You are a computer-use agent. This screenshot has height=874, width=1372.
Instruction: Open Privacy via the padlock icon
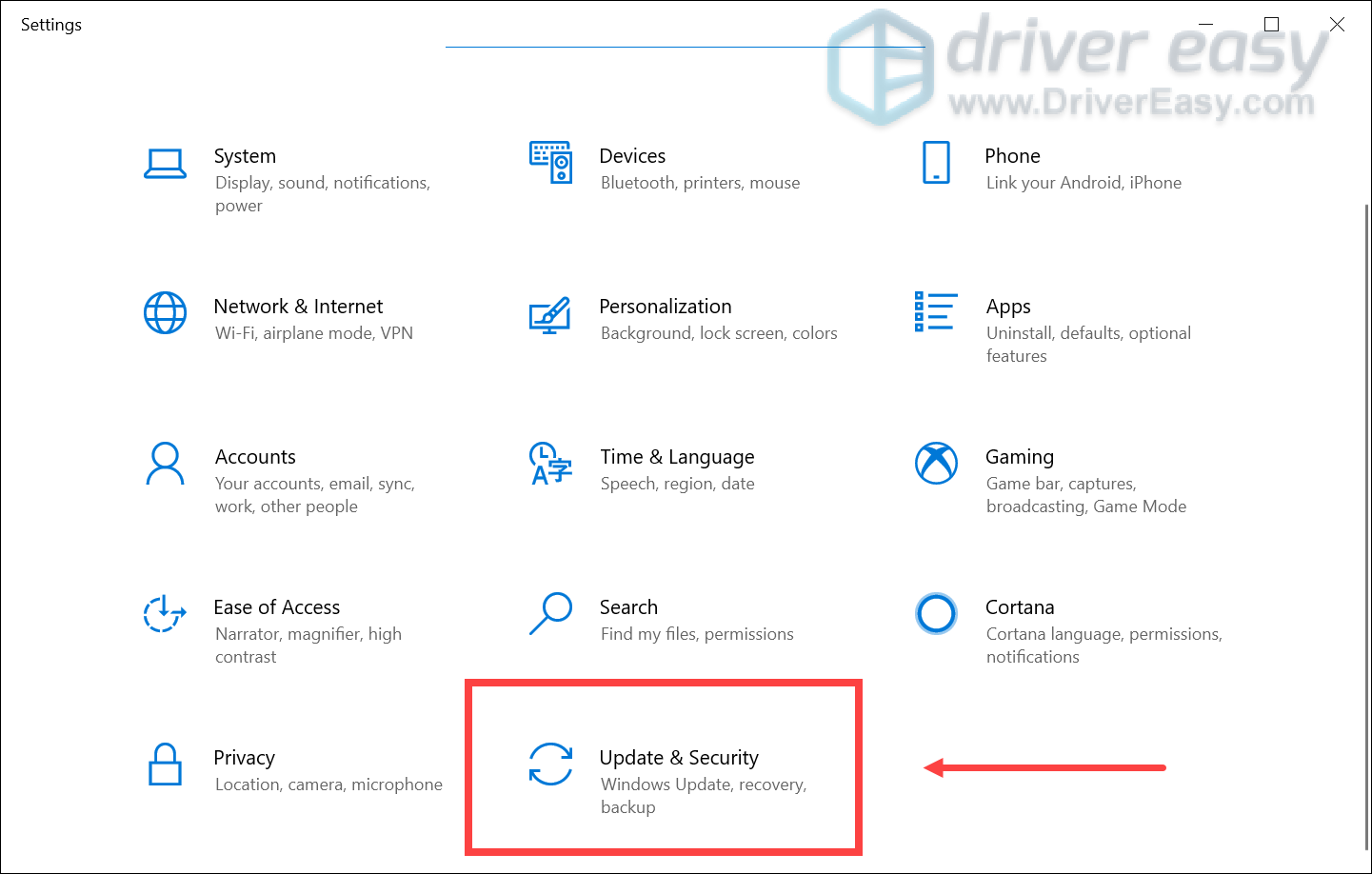pos(166,765)
